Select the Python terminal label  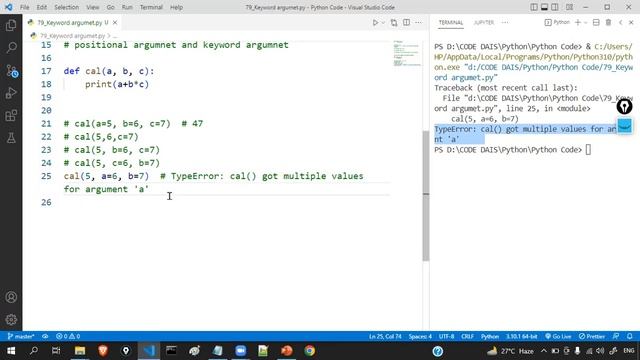point(557,23)
